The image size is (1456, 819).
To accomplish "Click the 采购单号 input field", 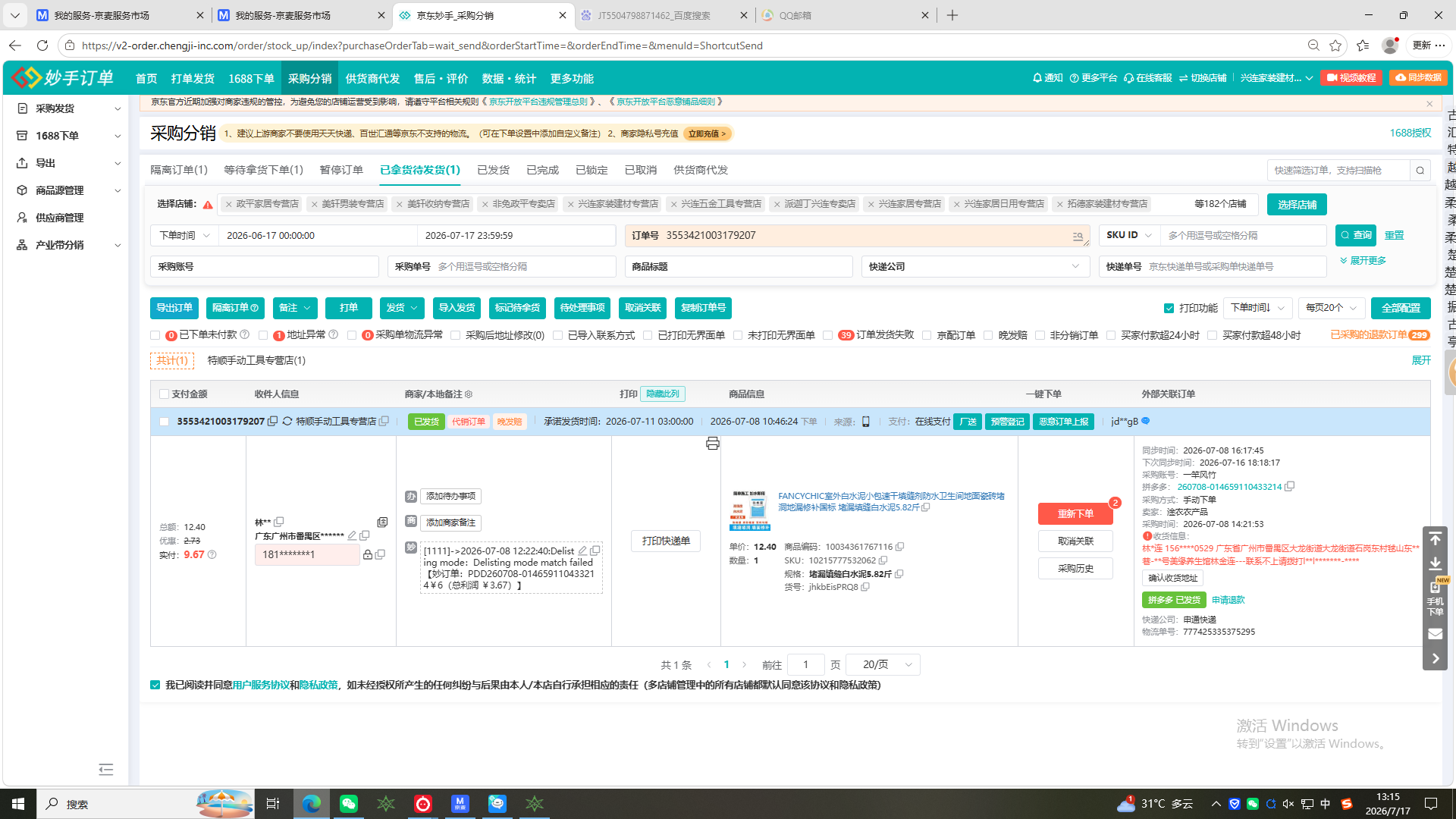I will point(502,267).
